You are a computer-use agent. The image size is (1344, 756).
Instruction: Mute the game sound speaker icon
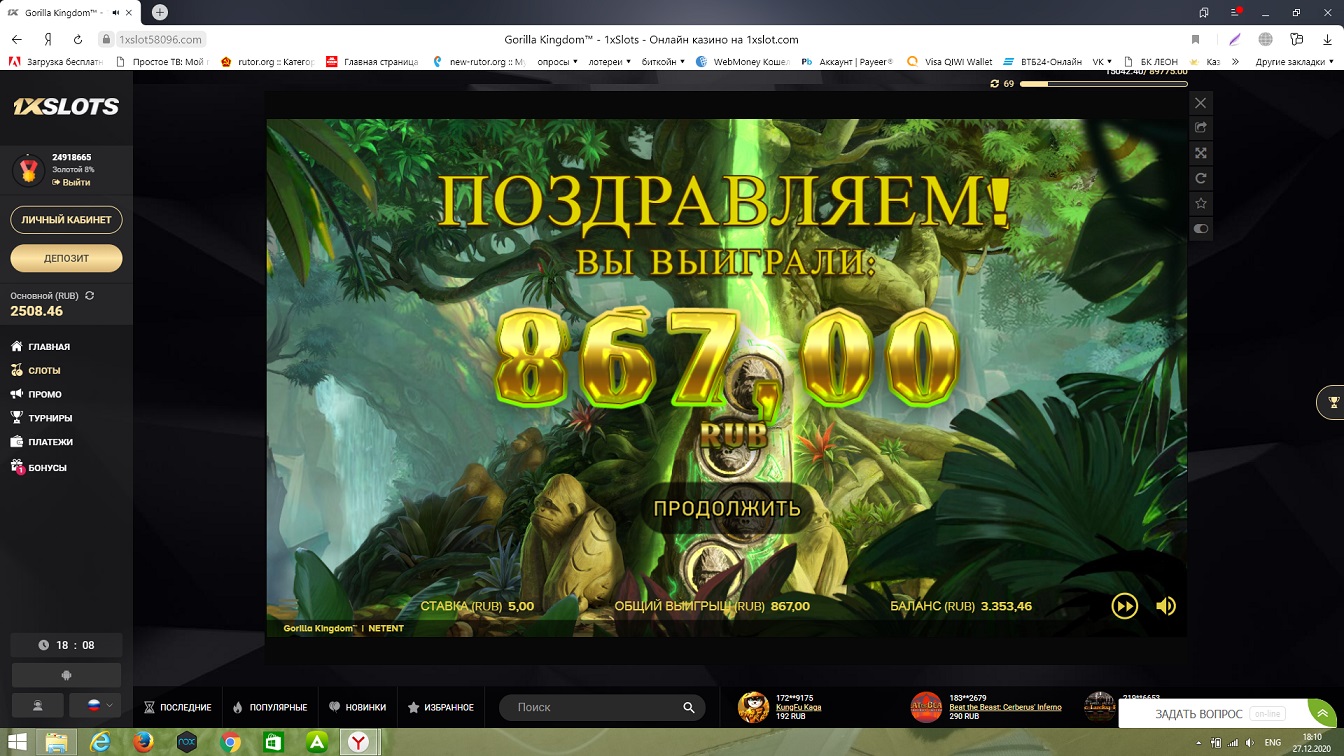click(x=1165, y=606)
